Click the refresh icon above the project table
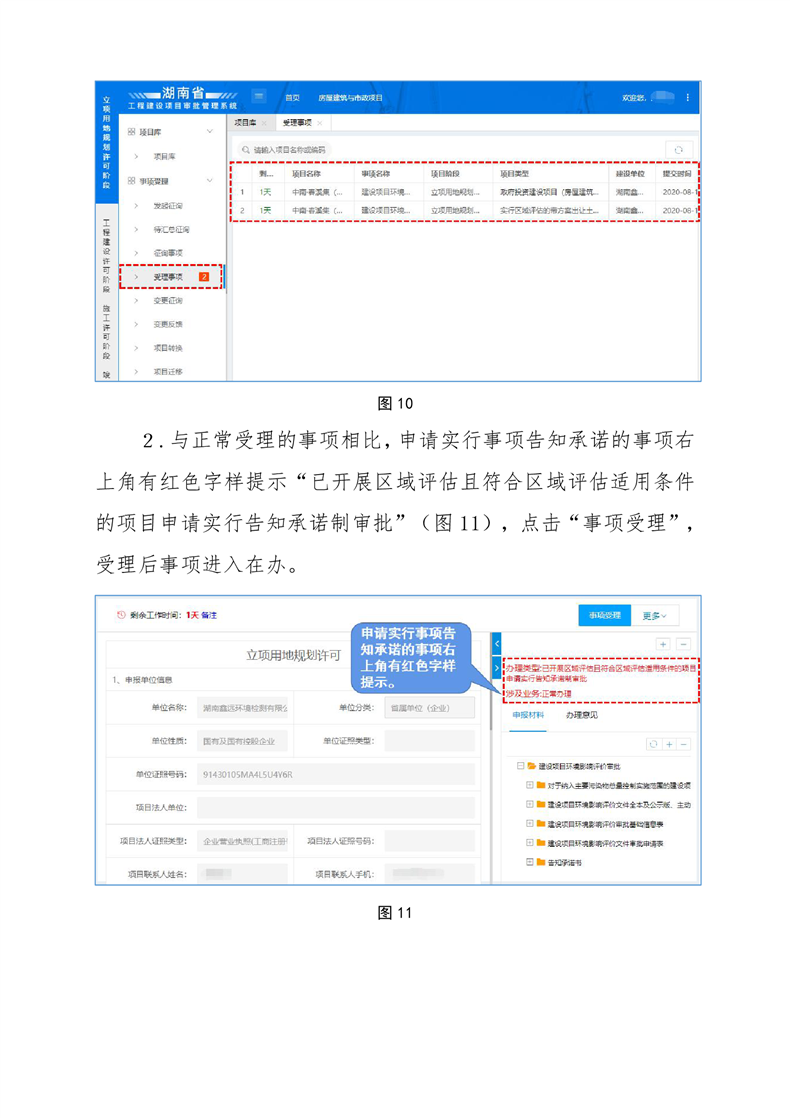This screenshot has width=790, height=1118. [x=678, y=150]
